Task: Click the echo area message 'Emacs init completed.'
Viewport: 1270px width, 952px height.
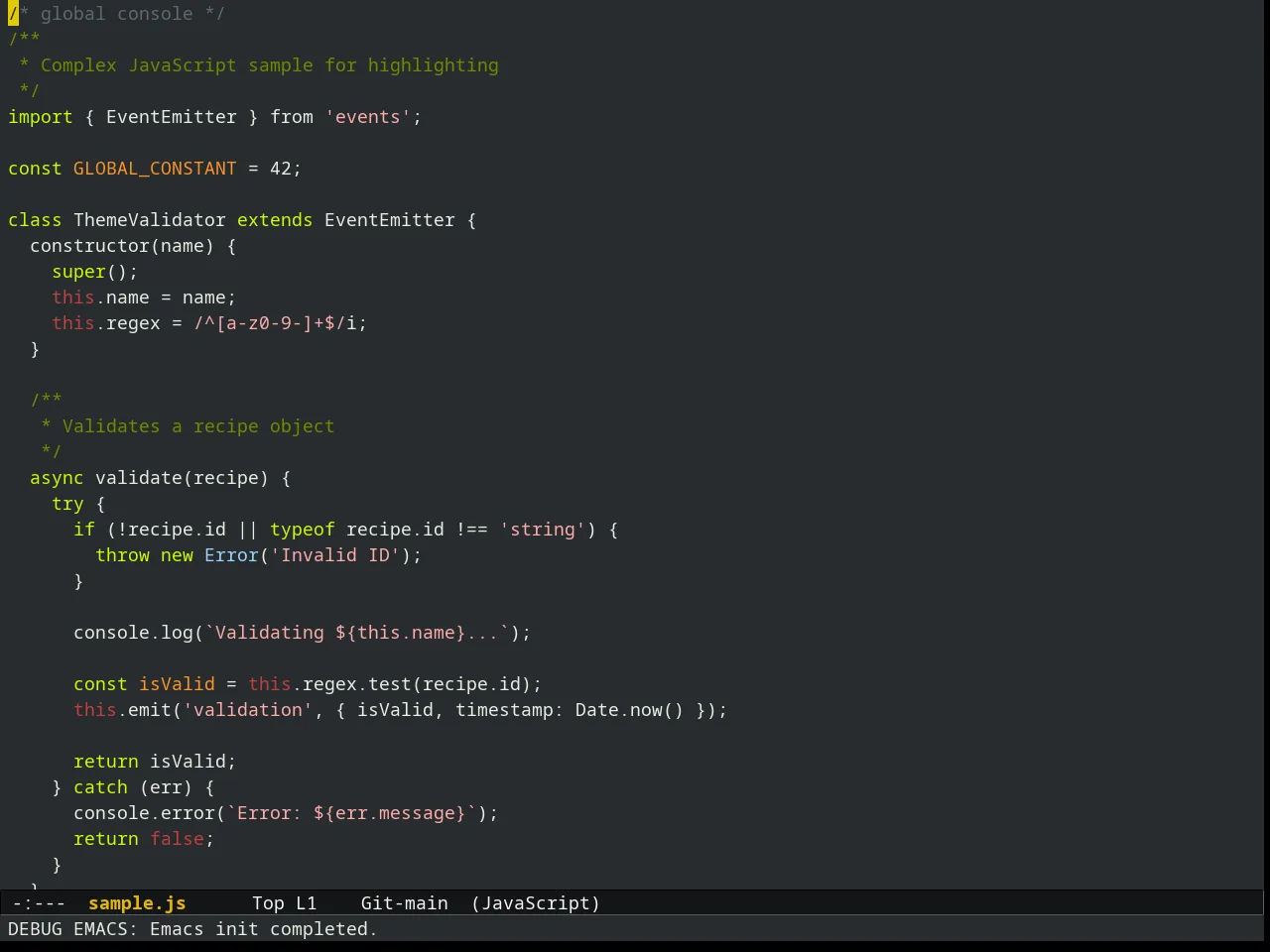Action: click(263, 929)
